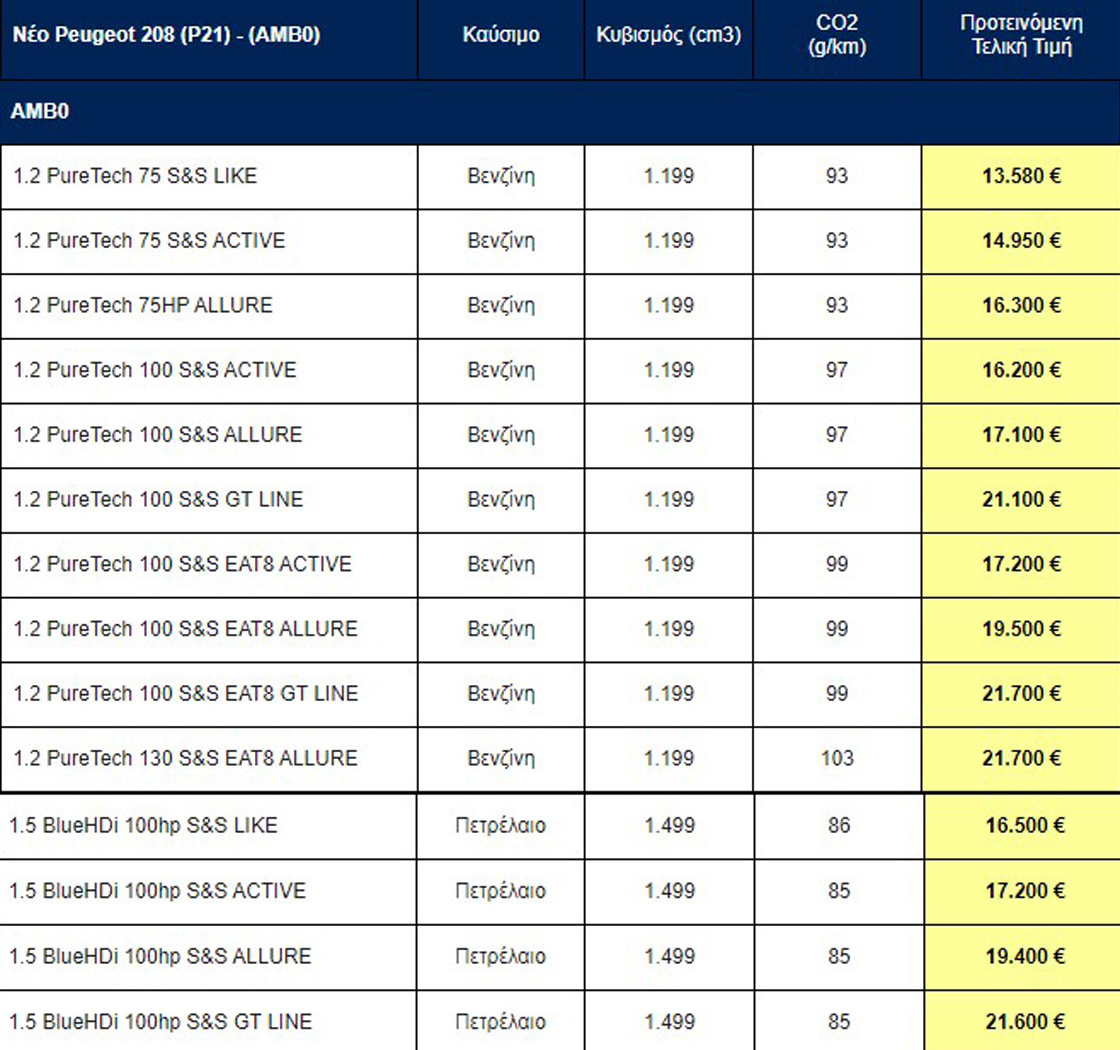
Task: Click 1.199 in the 100 S&S GT LINE row
Action: point(669,499)
